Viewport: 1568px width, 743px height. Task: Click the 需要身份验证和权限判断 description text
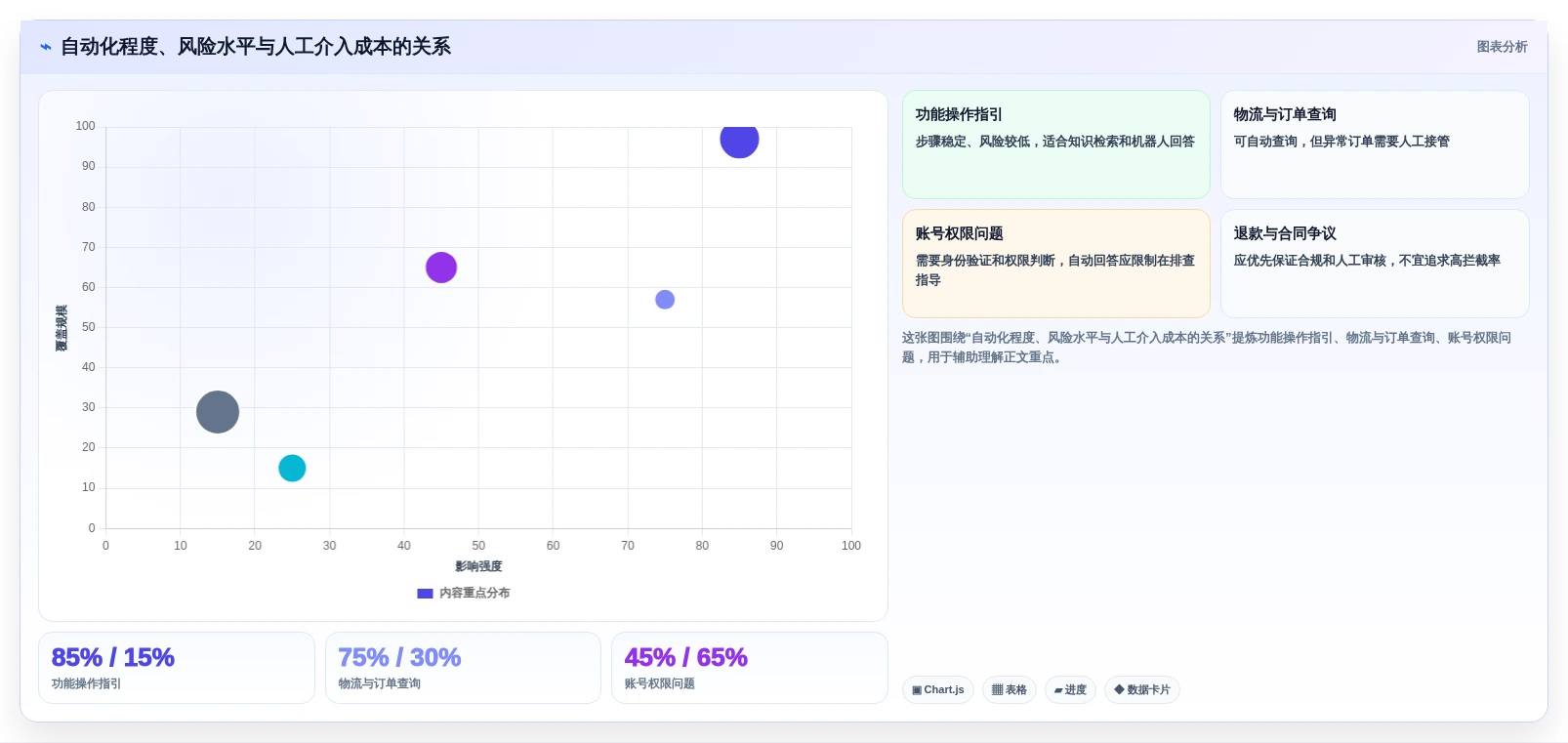1055,270
